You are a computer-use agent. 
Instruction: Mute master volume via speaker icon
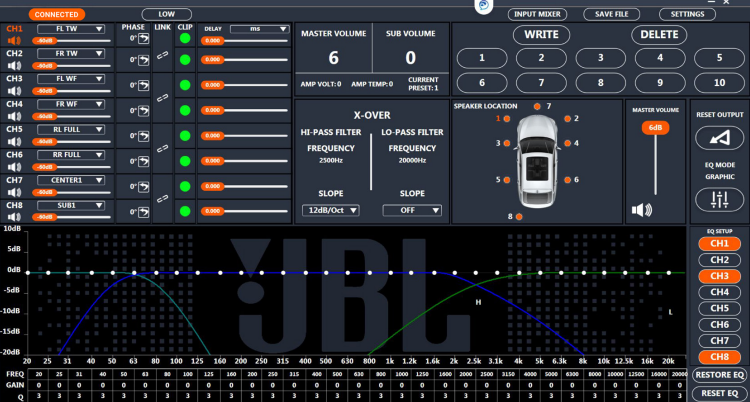[x=641, y=210]
